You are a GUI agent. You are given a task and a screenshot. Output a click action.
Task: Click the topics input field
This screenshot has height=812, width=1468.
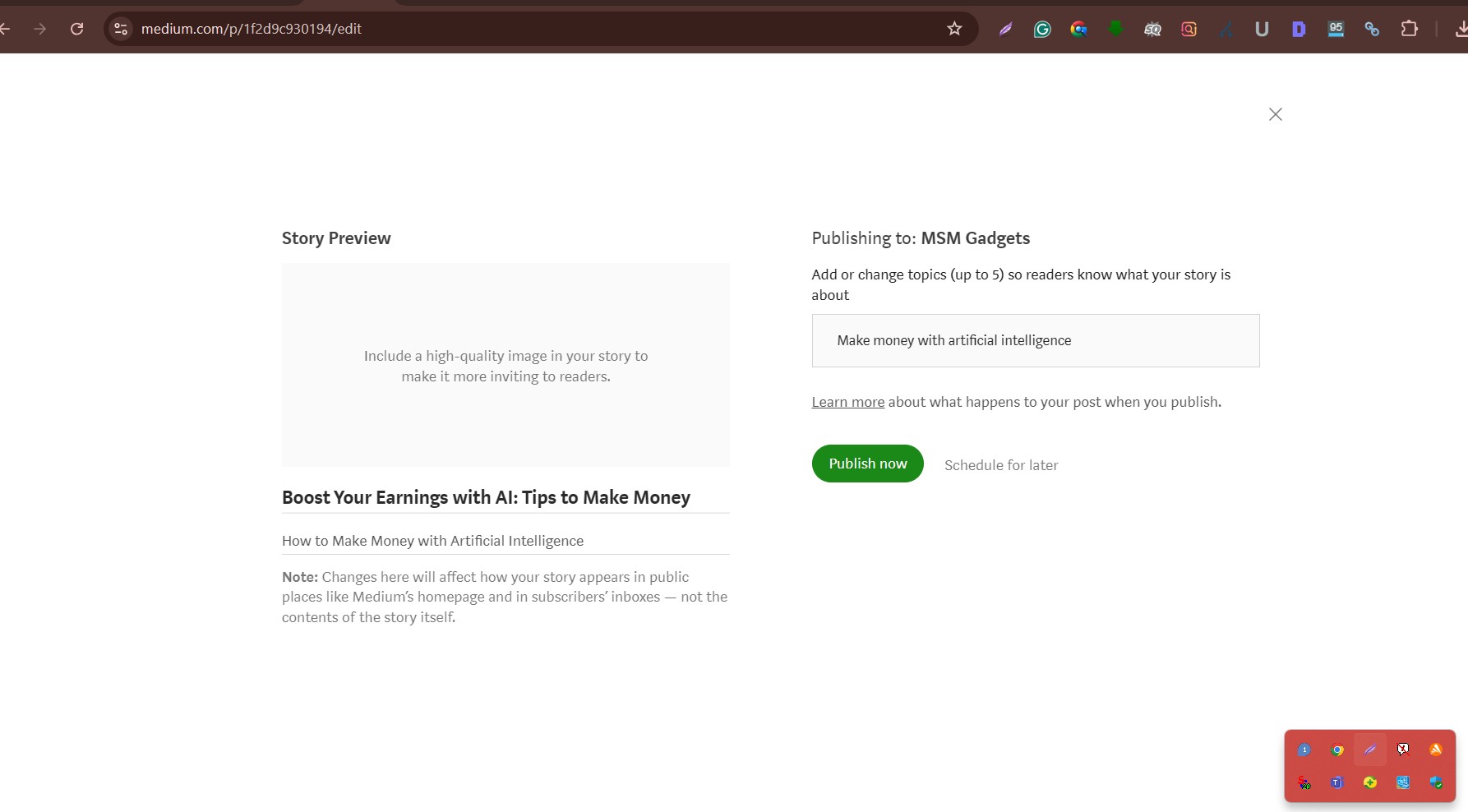[1035, 340]
